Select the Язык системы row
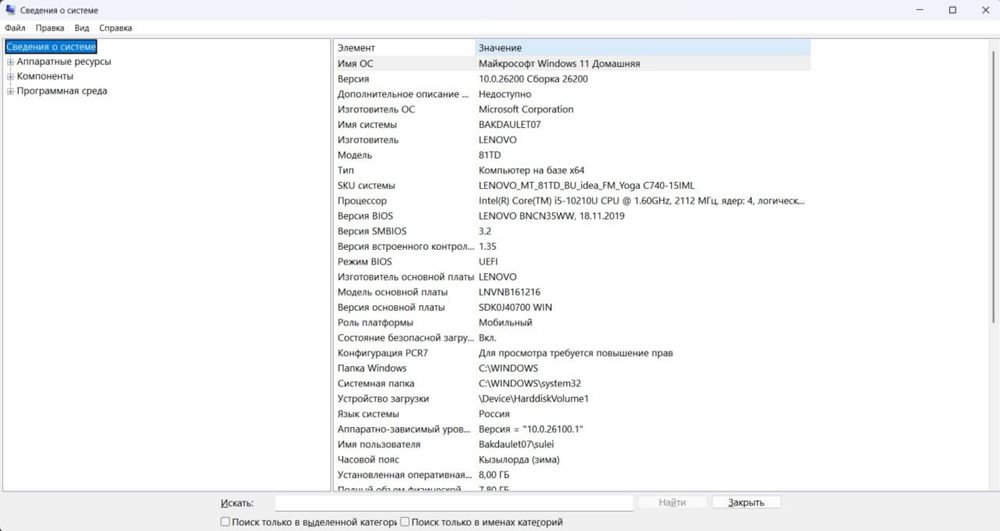This screenshot has width=1000, height=531. click(x=572, y=414)
